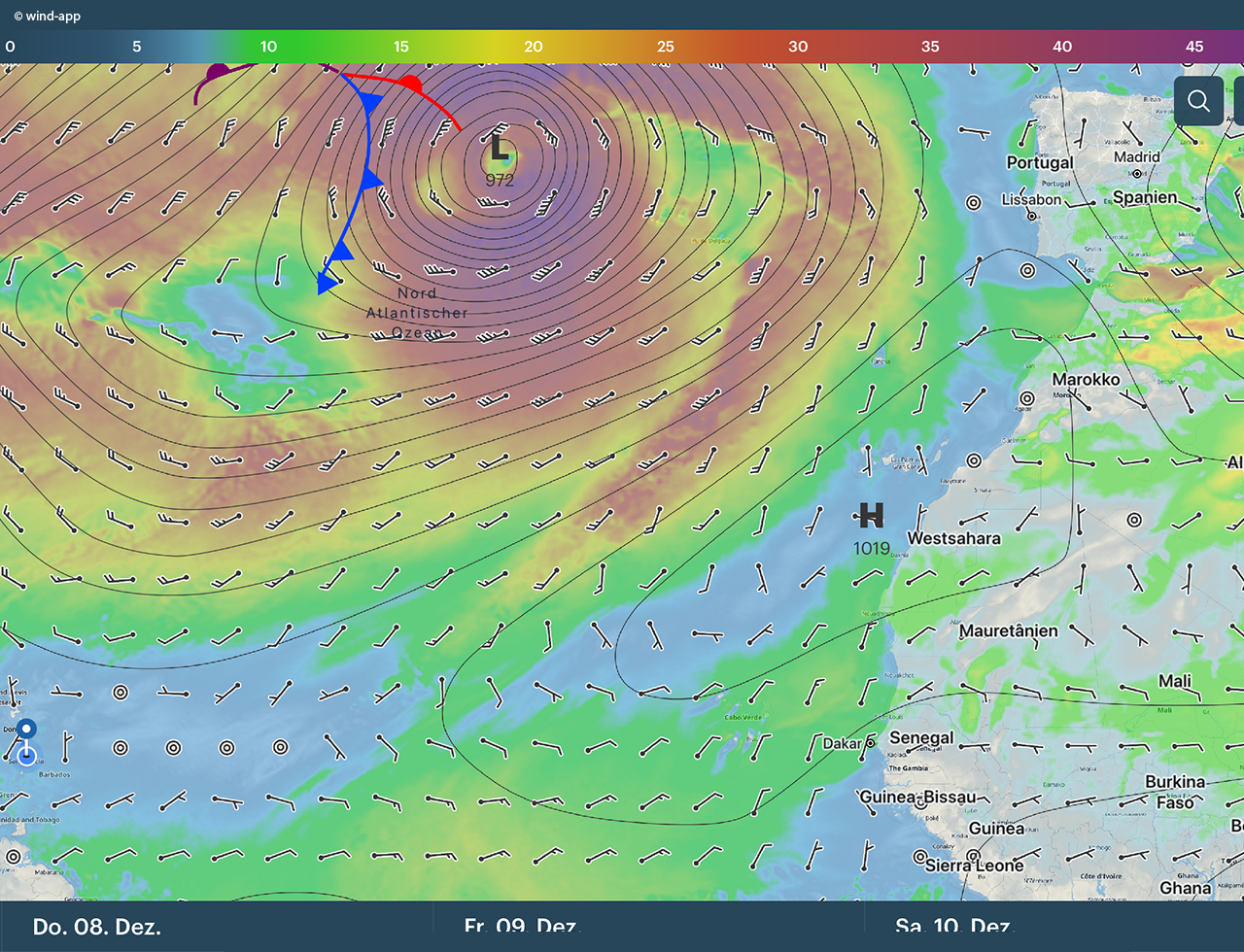Switch to Fr. 09. Dez. on timeline
The height and width of the screenshot is (952, 1244).
point(522,927)
